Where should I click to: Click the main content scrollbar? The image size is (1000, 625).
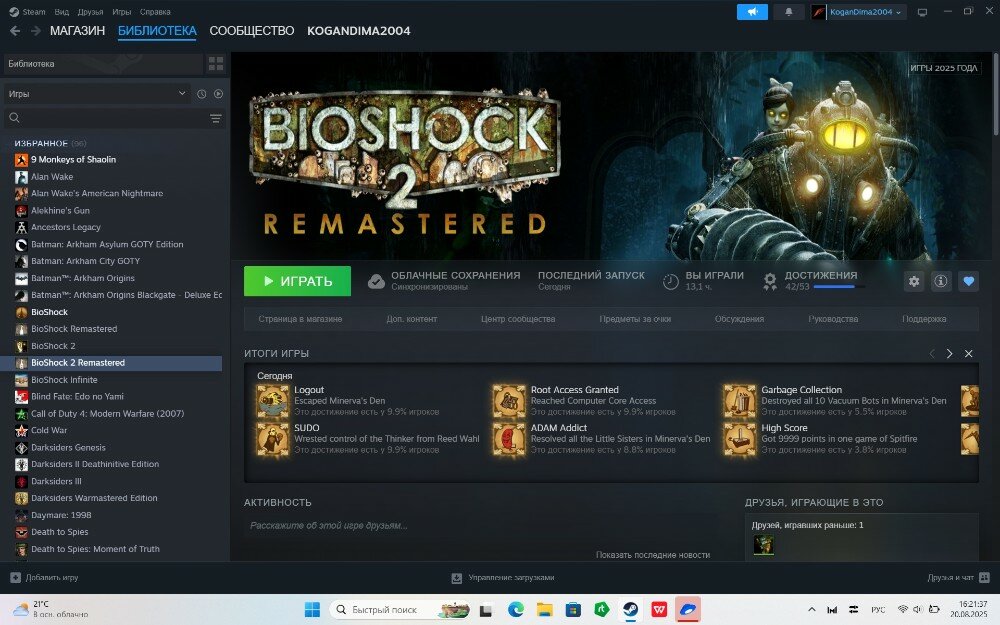click(995, 96)
